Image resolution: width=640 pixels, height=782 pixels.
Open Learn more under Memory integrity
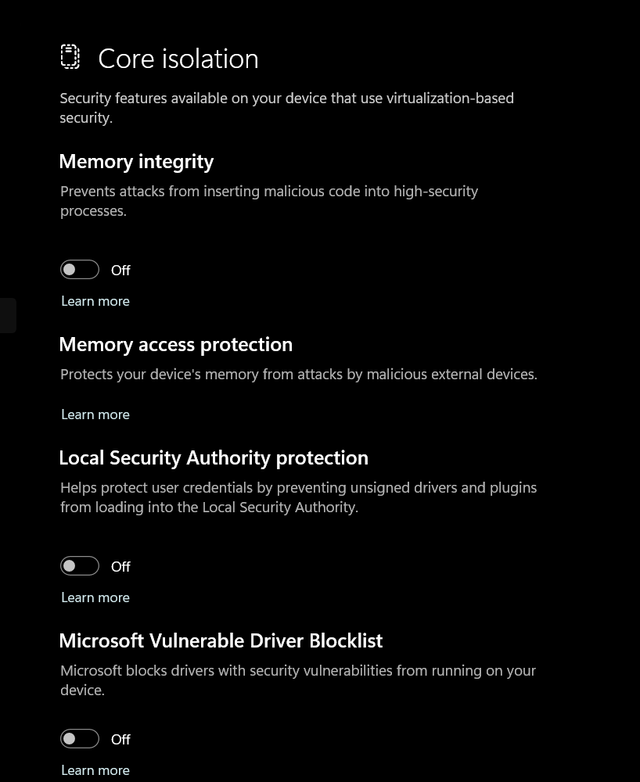point(95,301)
